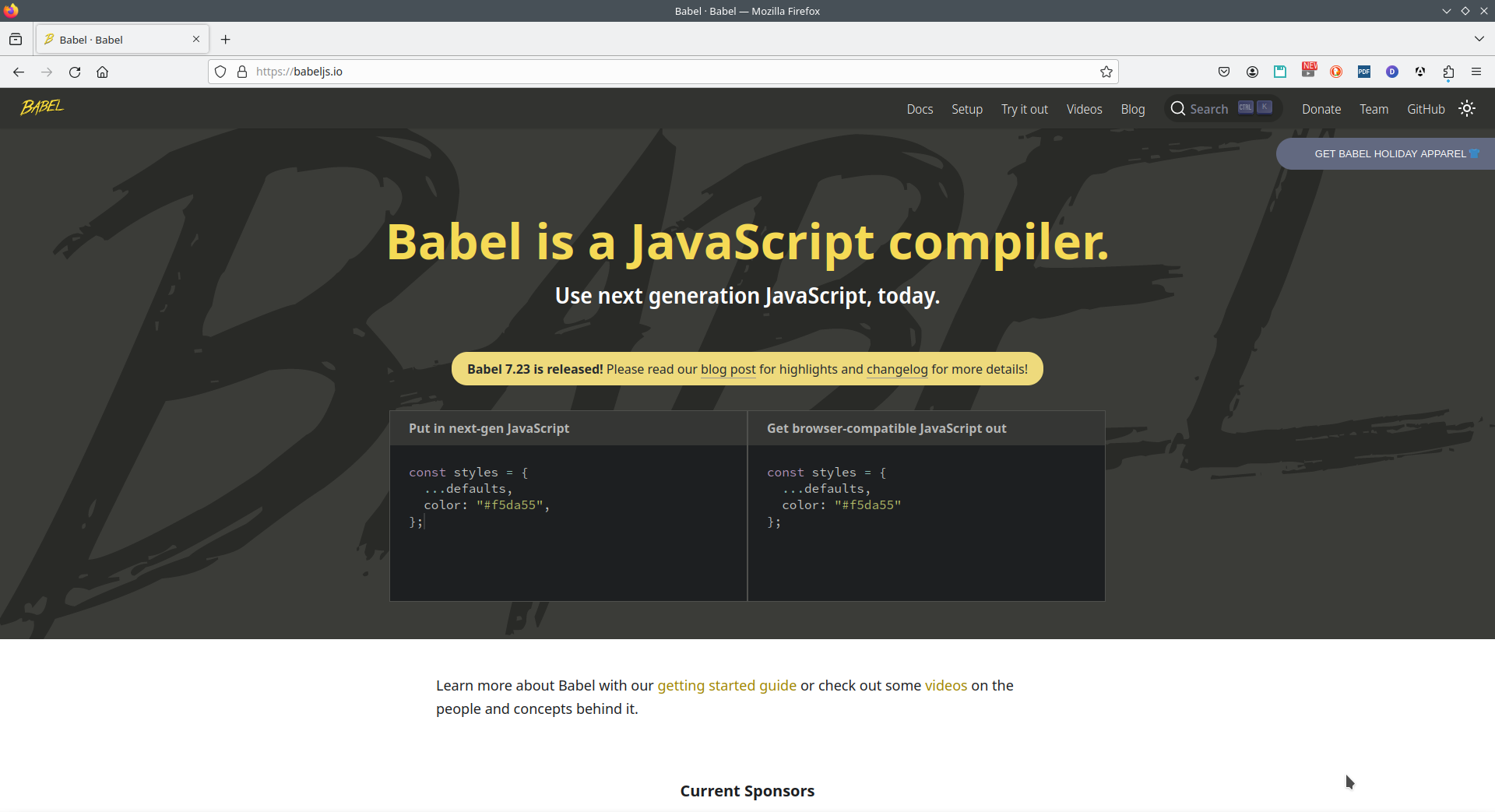List all tabs dropdown arrow

tap(1479, 39)
